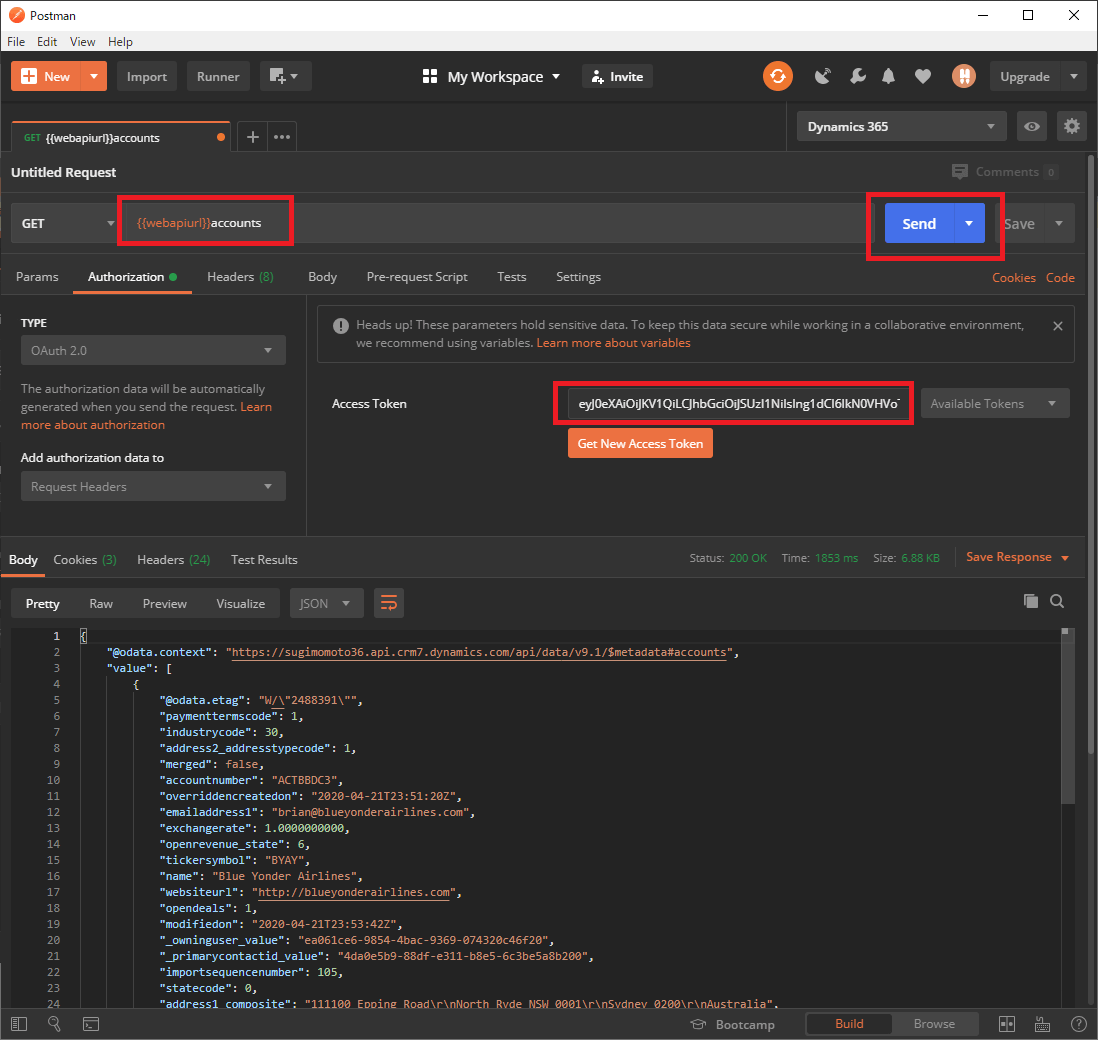The height and width of the screenshot is (1040, 1098).
Task: Click the environment quick look eye icon
Action: pos(1032,127)
